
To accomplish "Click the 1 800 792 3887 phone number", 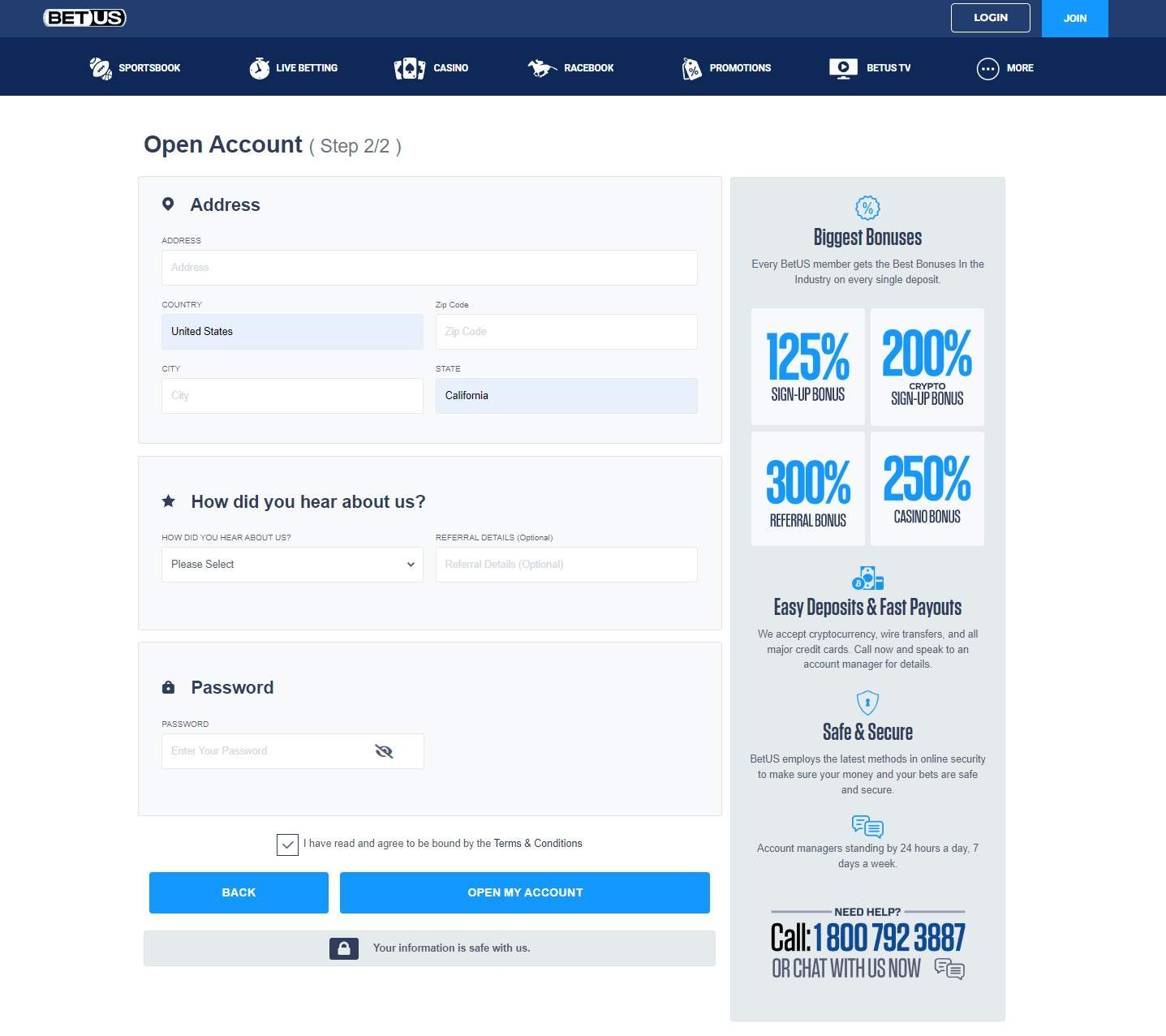I will pyautogui.click(x=889, y=938).
